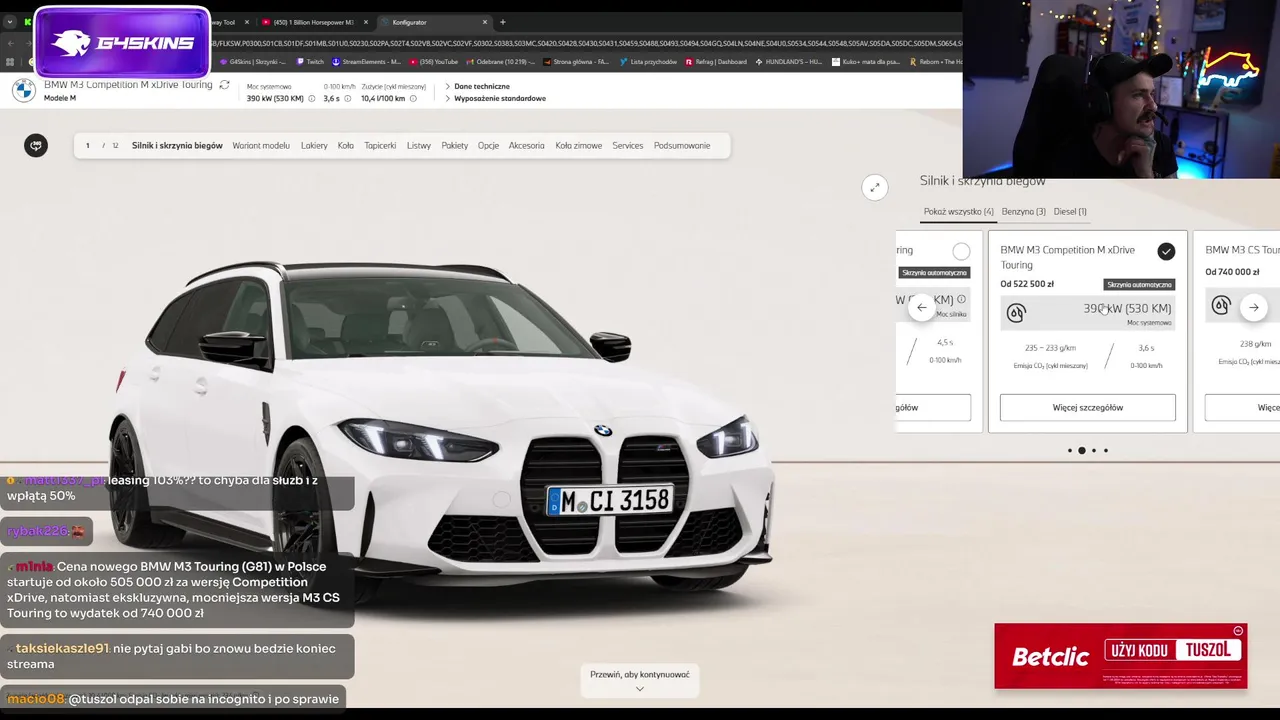Screen dimensions: 1280x720
Task: Go to Listwy step
Action: coord(419,146)
